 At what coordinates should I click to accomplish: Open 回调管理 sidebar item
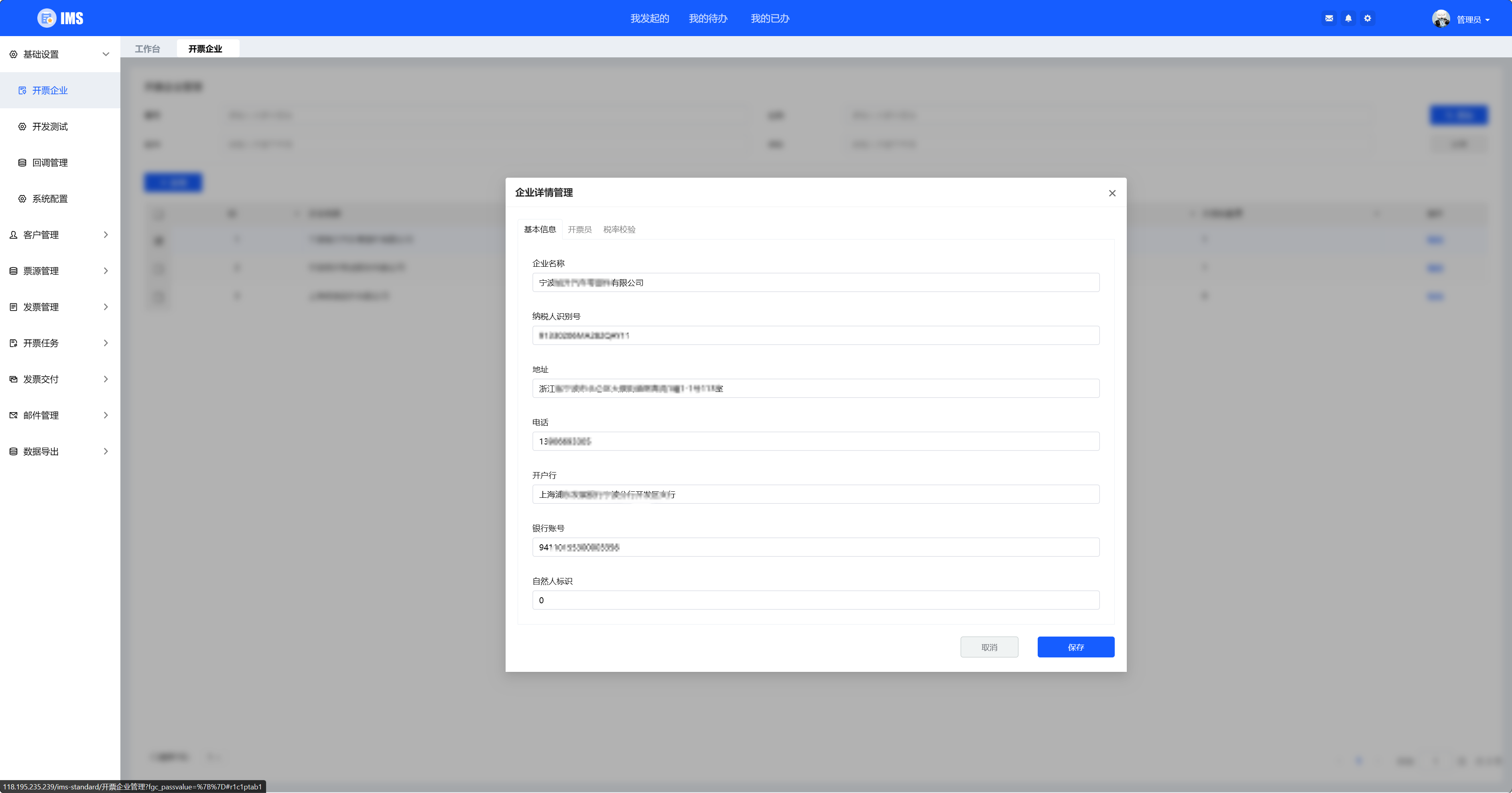coord(50,162)
